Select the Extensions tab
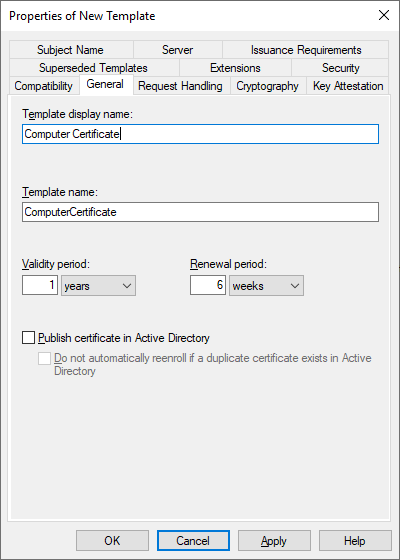 (x=235, y=68)
